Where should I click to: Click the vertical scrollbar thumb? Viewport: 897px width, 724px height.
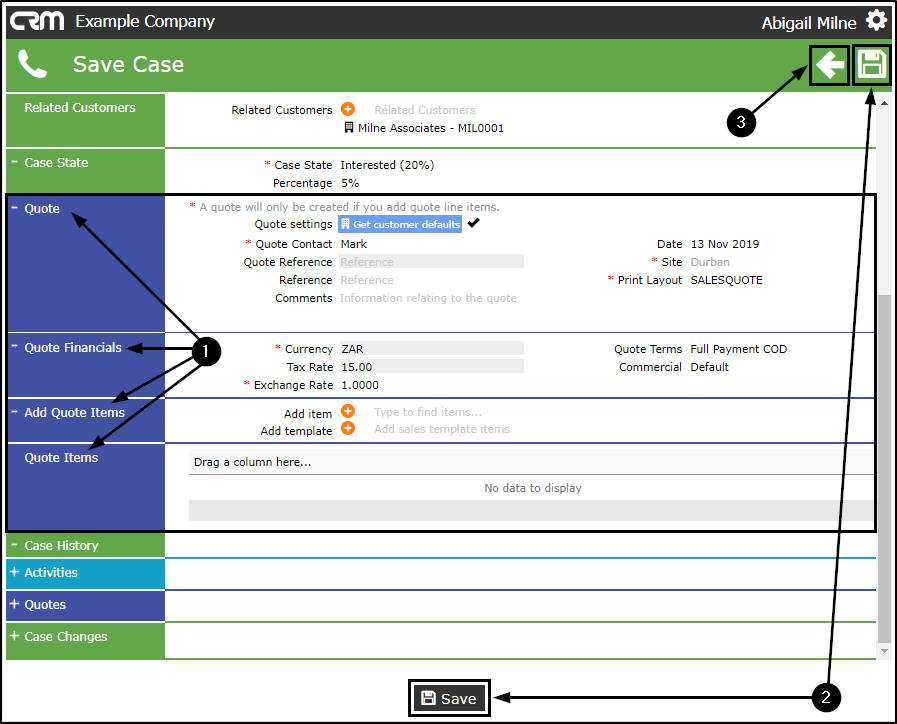(x=884, y=468)
